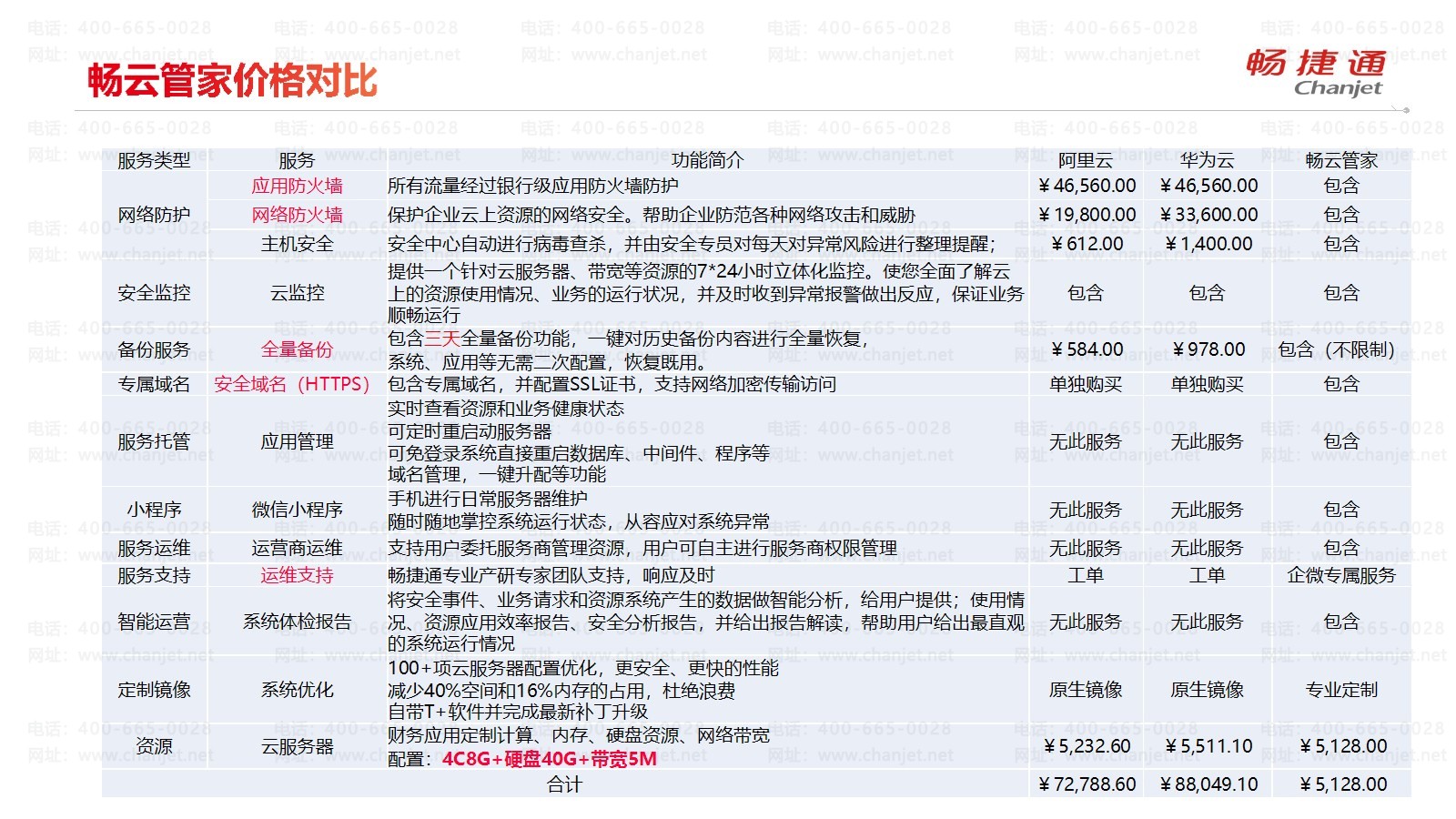Click the 主机安全 service cell
Viewport: 1456px width, 819px height.
coord(297,245)
